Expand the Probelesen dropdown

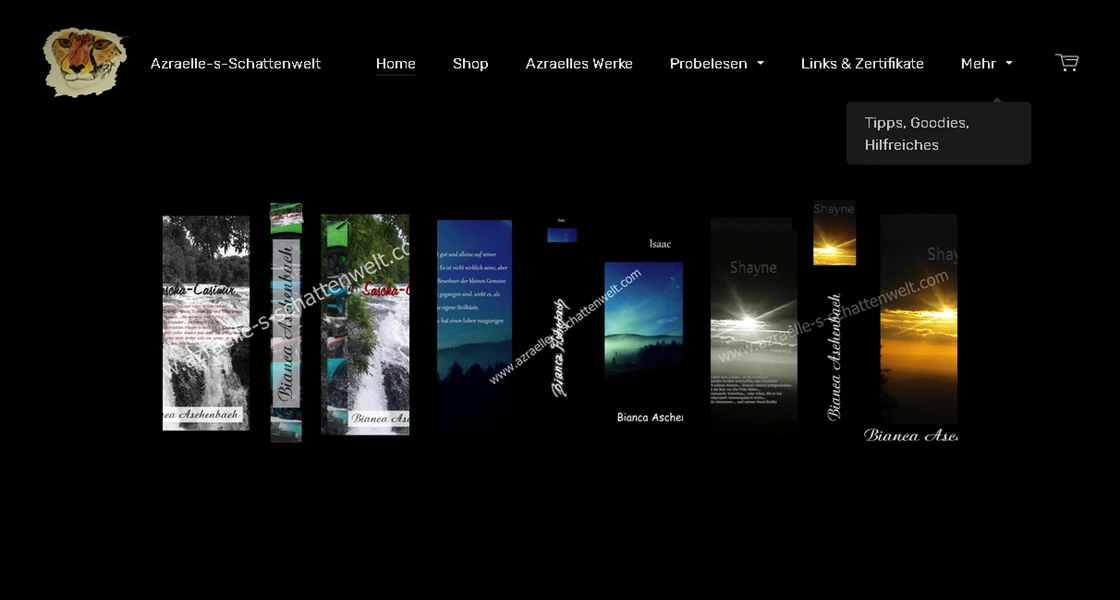tap(716, 63)
